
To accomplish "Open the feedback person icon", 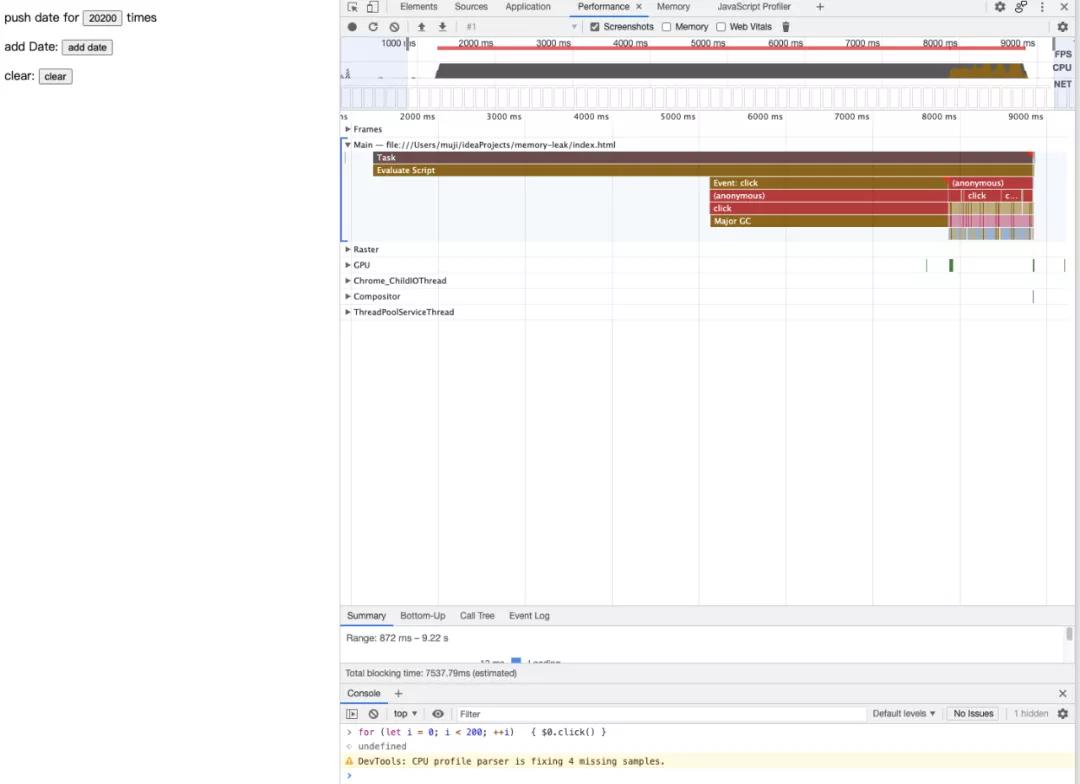I will pyautogui.click(x=1021, y=7).
